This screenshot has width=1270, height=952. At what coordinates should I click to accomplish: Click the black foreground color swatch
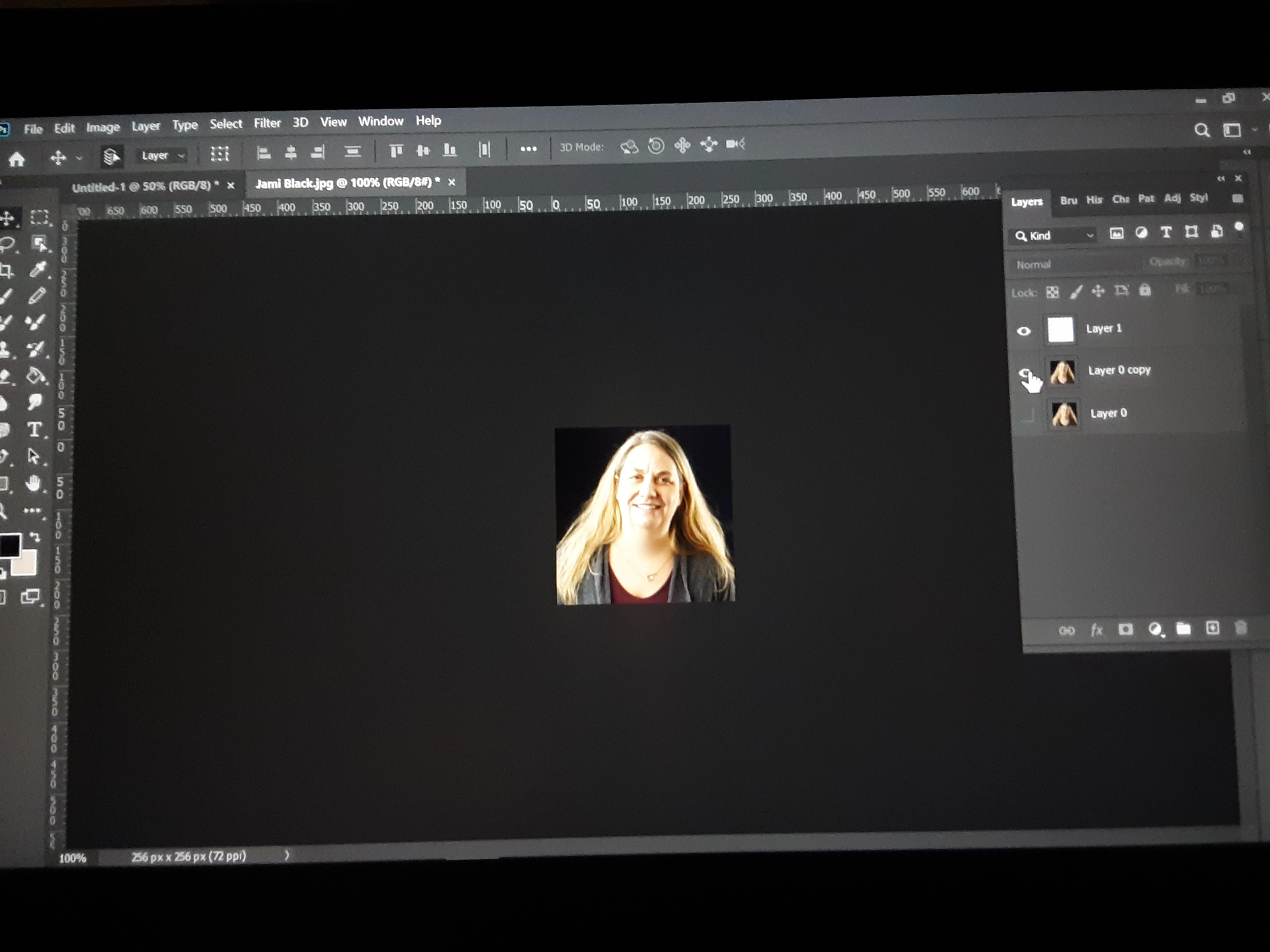point(10,544)
